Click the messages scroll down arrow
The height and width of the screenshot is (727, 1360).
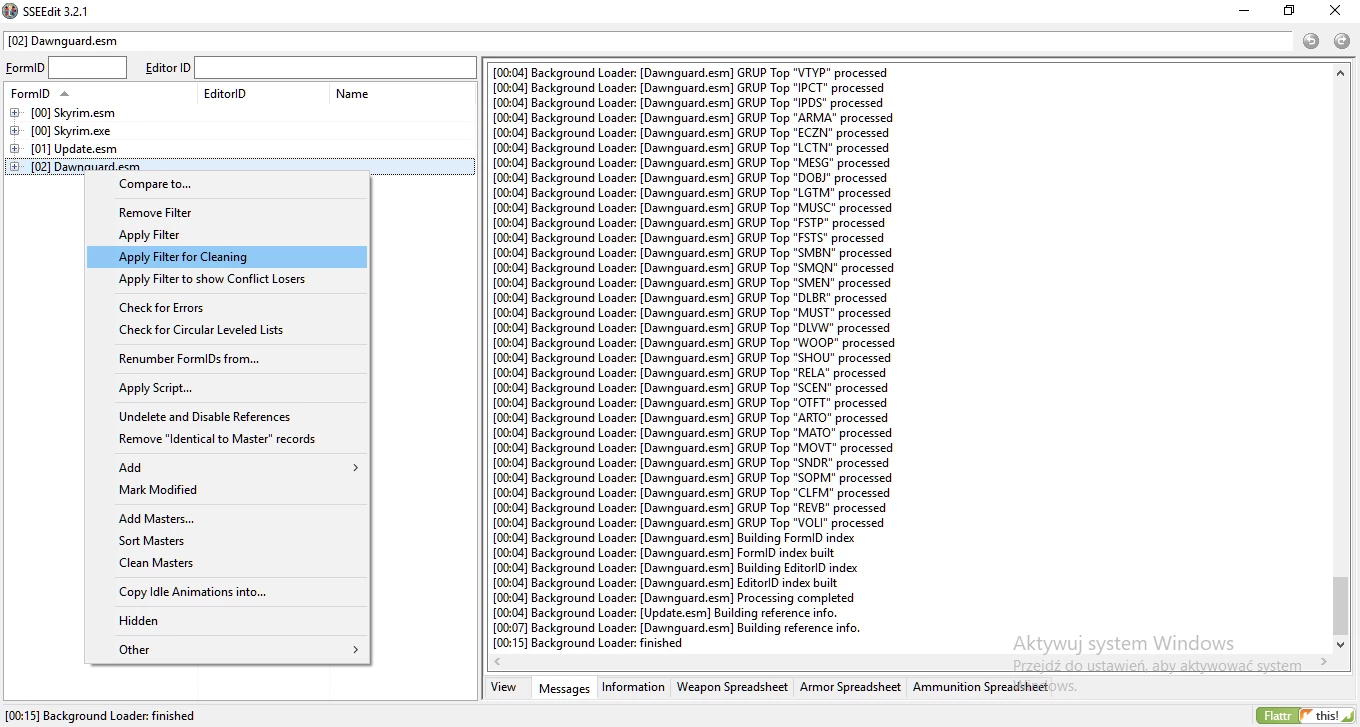click(1341, 645)
